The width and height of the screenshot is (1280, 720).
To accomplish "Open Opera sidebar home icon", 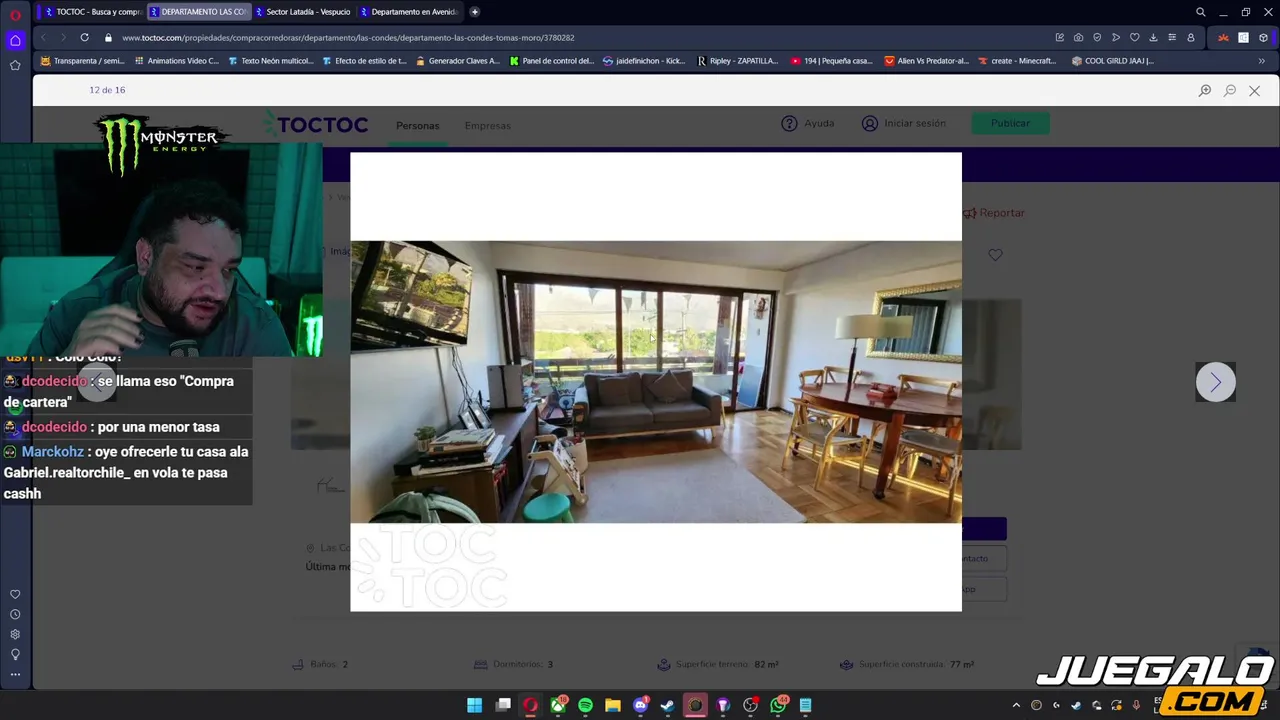I will [15, 40].
